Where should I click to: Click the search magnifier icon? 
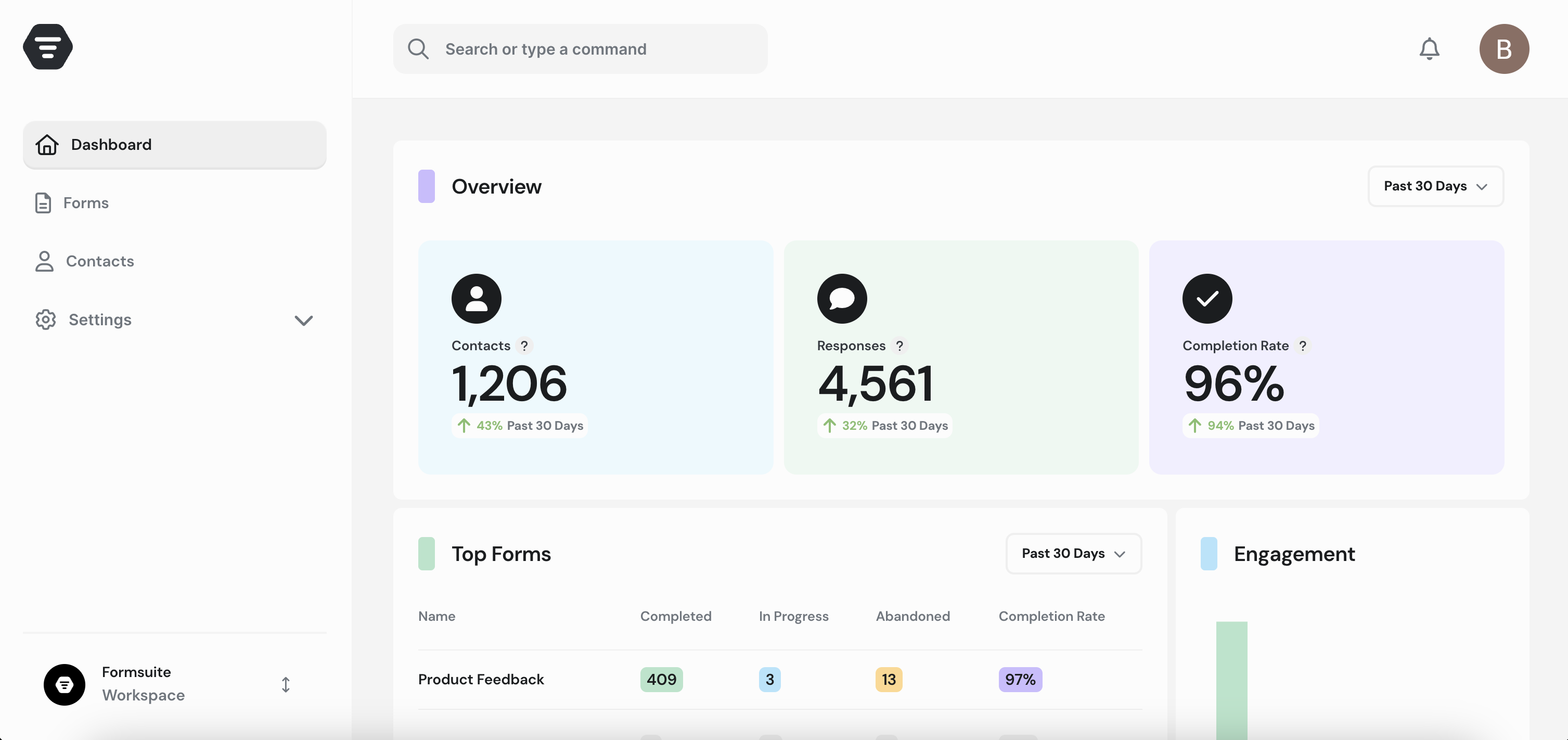(x=418, y=49)
